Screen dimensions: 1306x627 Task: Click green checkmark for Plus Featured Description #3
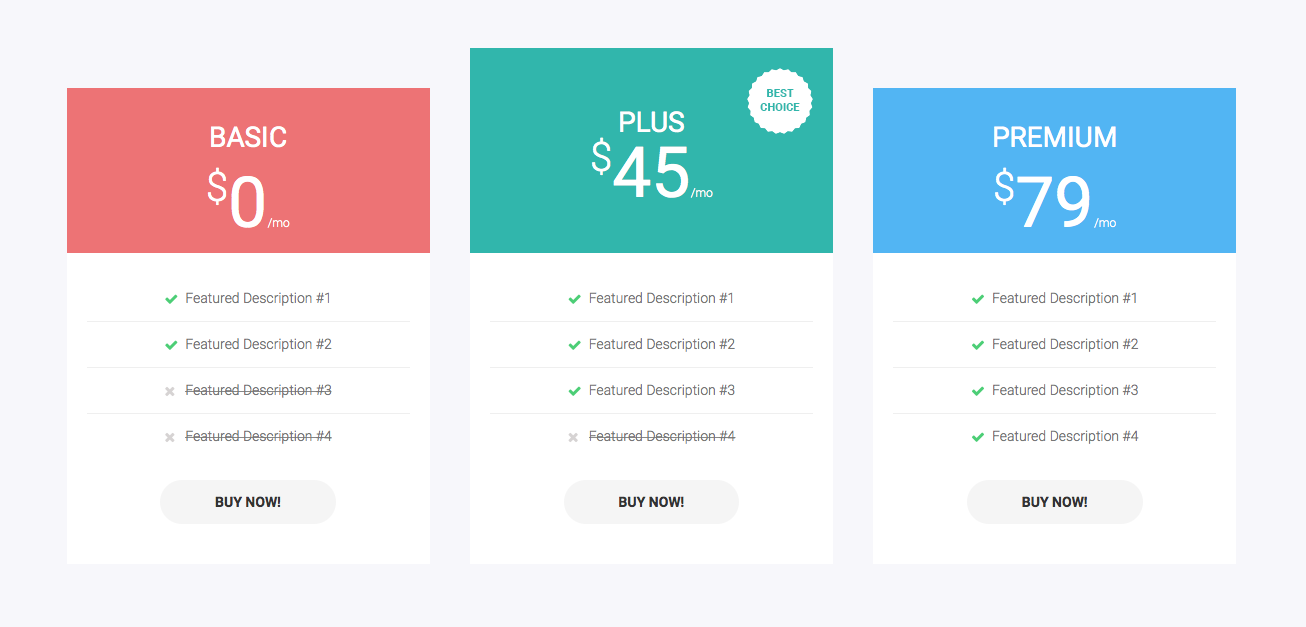[x=574, y=391]
